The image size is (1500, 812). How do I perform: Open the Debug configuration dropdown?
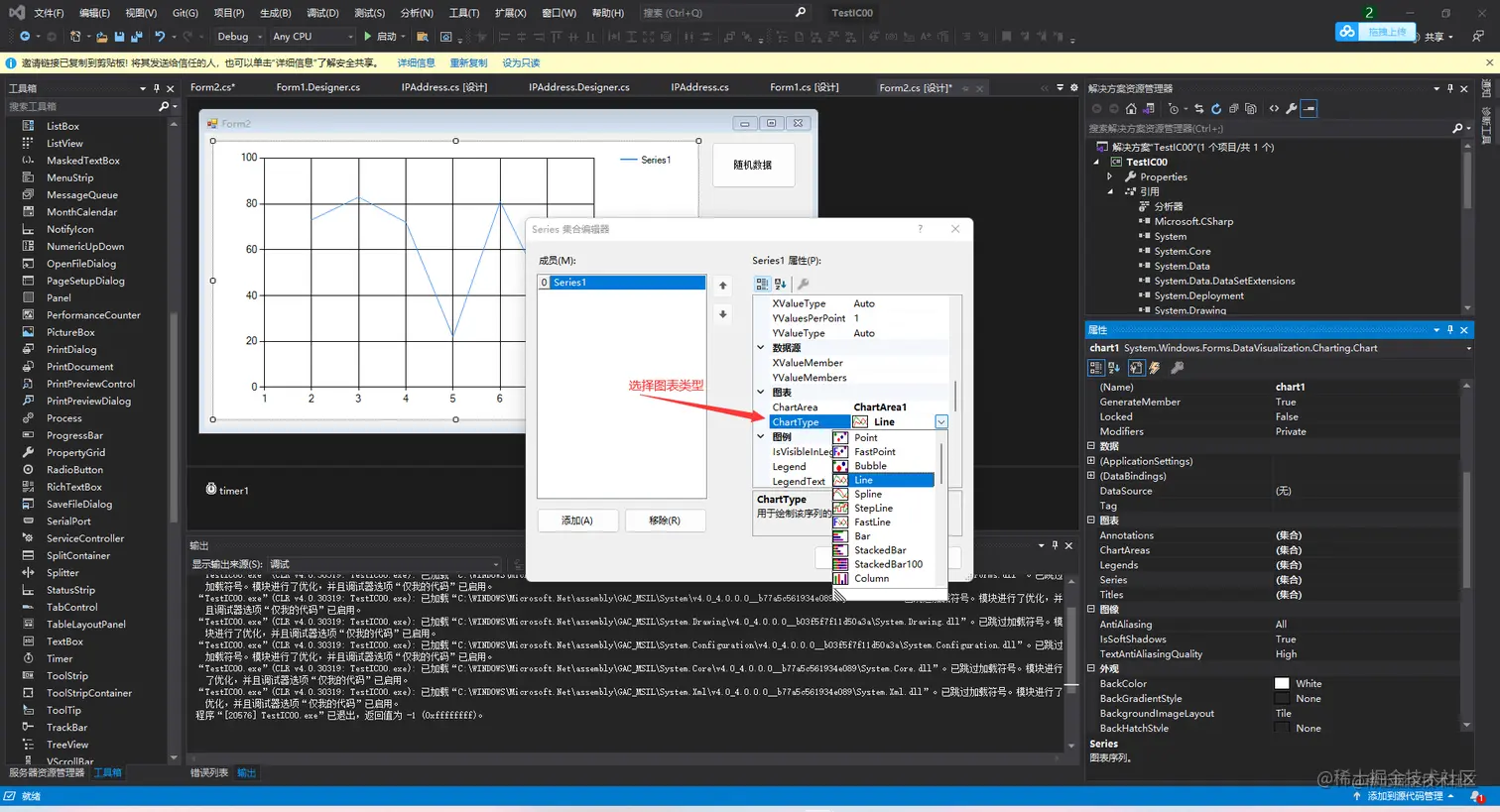click(x=261, y=37)
